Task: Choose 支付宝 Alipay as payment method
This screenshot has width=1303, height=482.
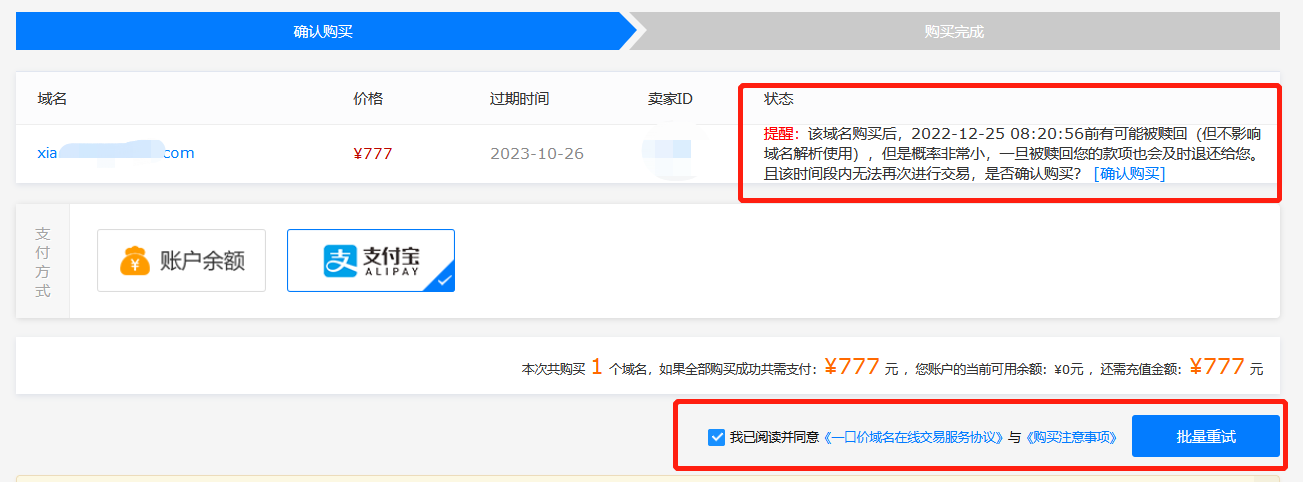Action: [x=371, y=260]
